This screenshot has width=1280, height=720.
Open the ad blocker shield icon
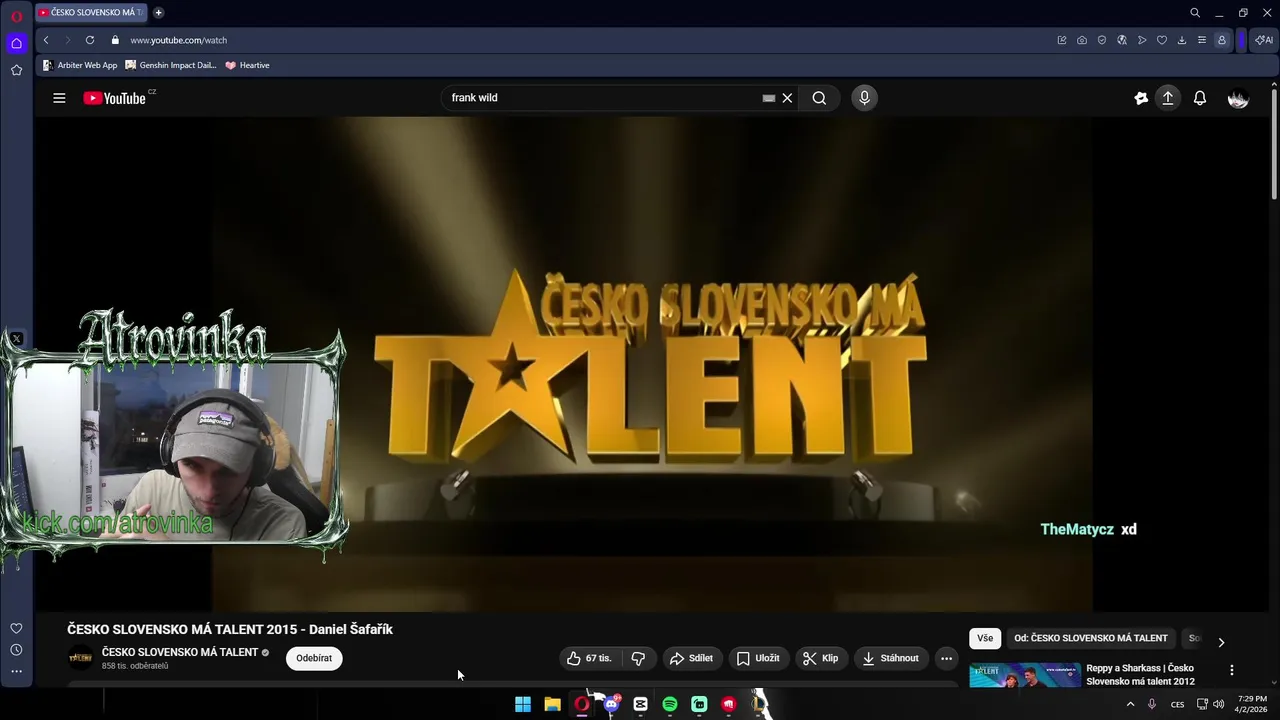click(1102, 40)
